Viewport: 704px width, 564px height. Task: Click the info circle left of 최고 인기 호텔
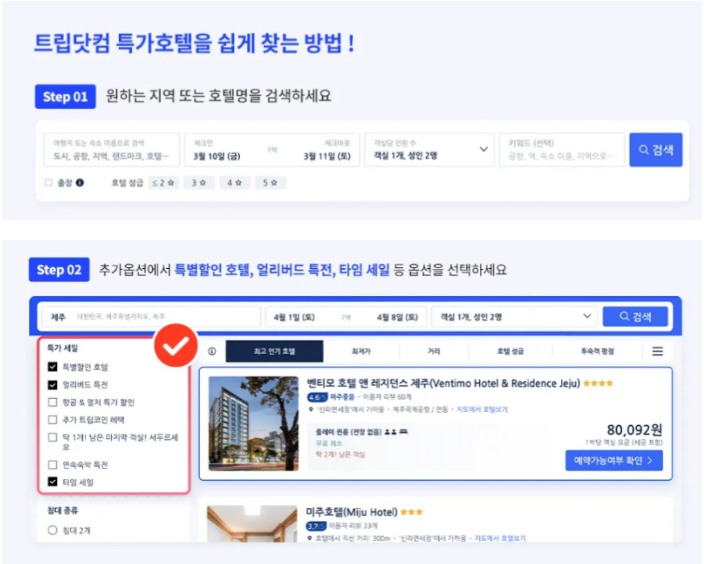pos(212,351)
